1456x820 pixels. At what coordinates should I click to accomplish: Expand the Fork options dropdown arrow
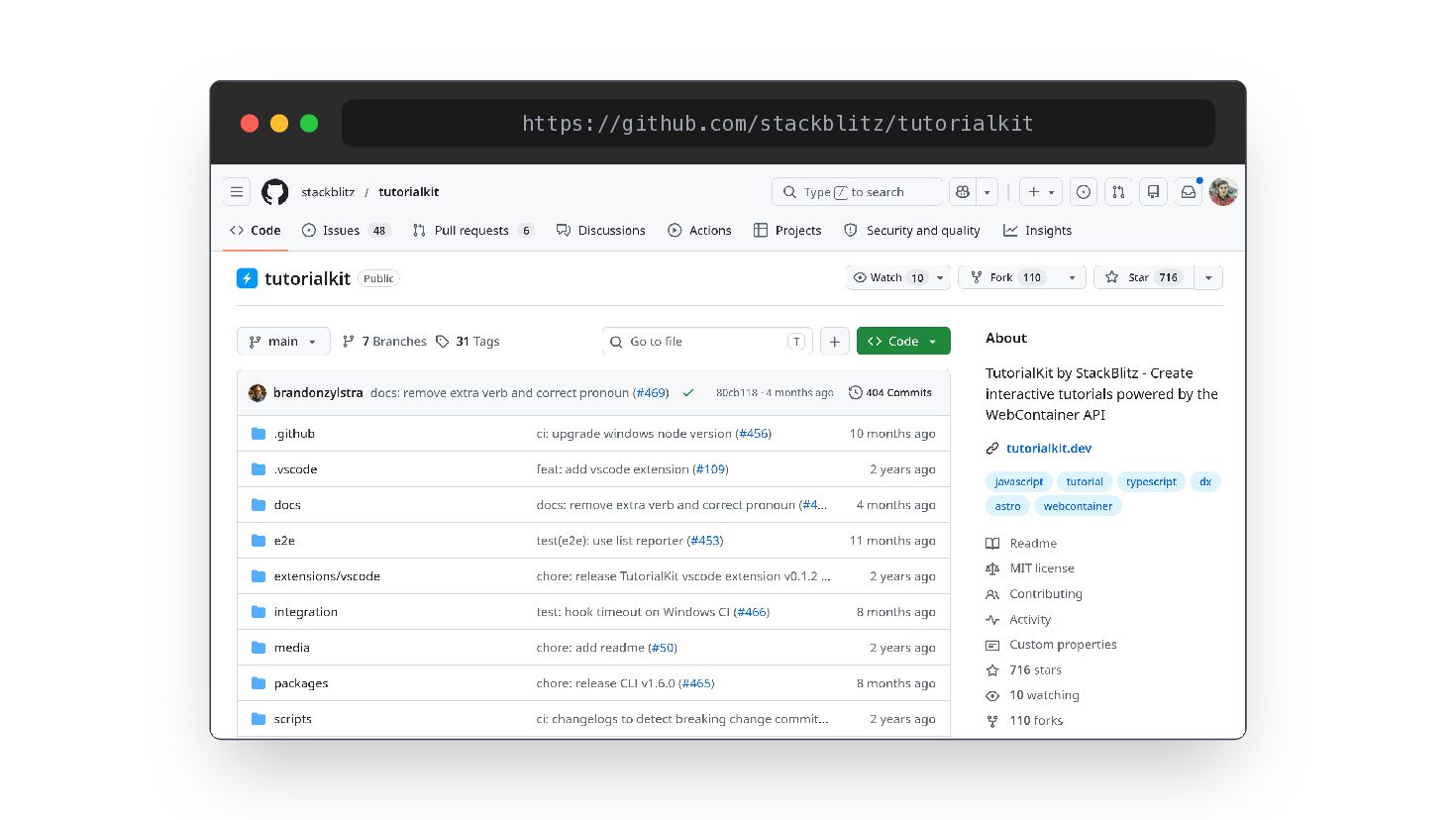pos(1072,278)
